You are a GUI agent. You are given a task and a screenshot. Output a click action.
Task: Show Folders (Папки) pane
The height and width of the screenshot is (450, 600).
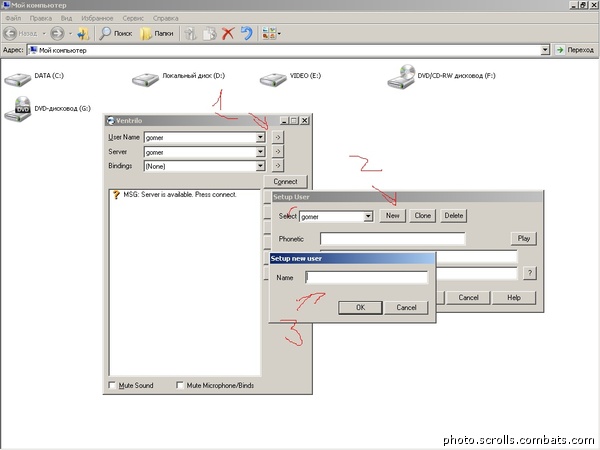pos(157,34)
